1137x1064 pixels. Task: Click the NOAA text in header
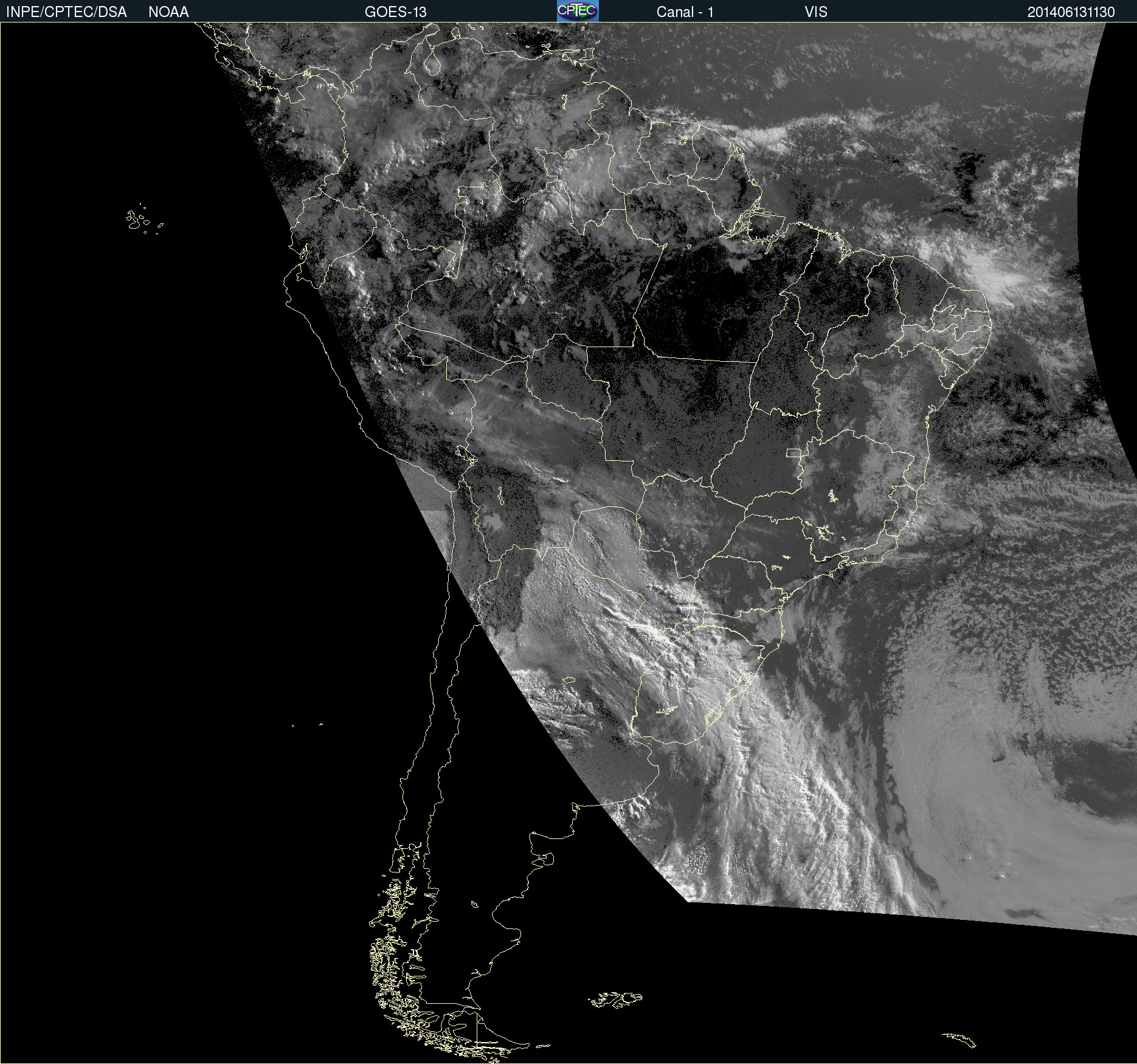168,12
